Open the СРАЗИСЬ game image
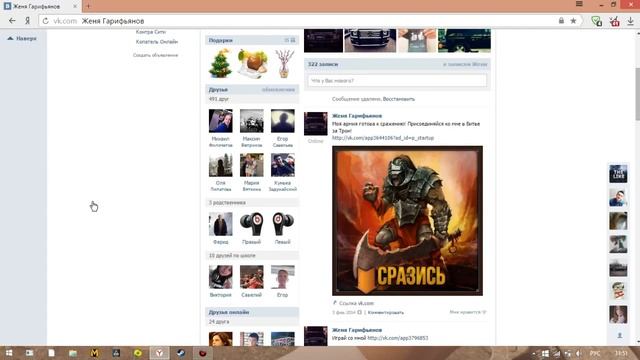Screen dimensions: 640x360 point(407,220)
